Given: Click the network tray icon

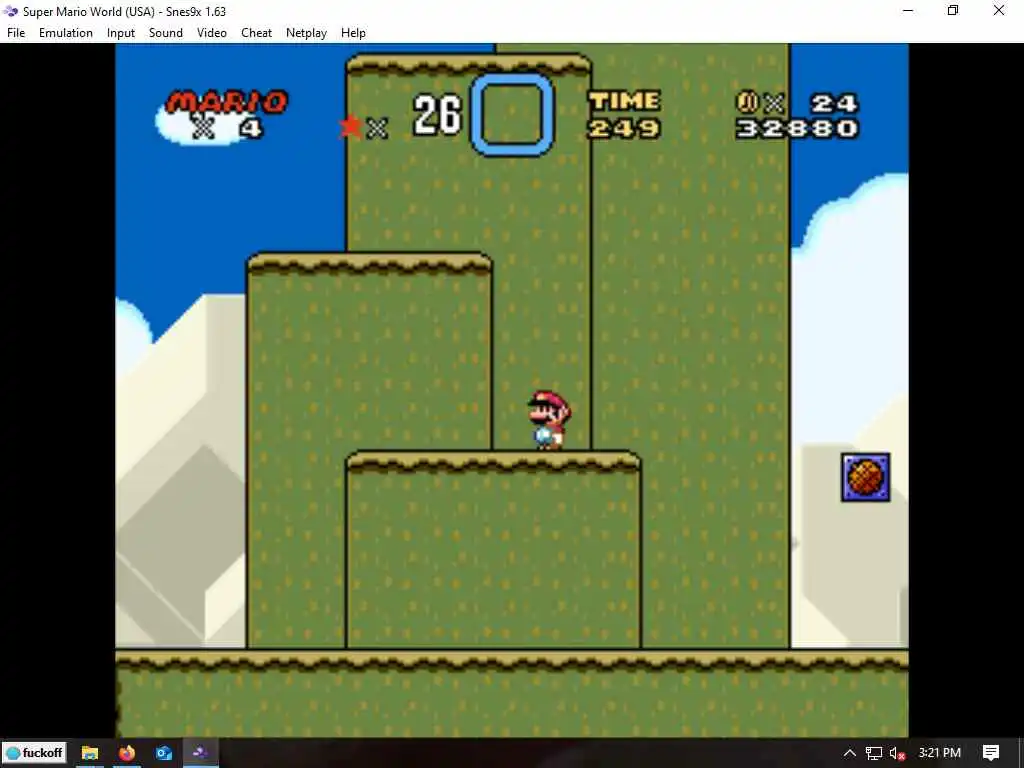Looking at the screenshot, I should click(x=874, y=753).
